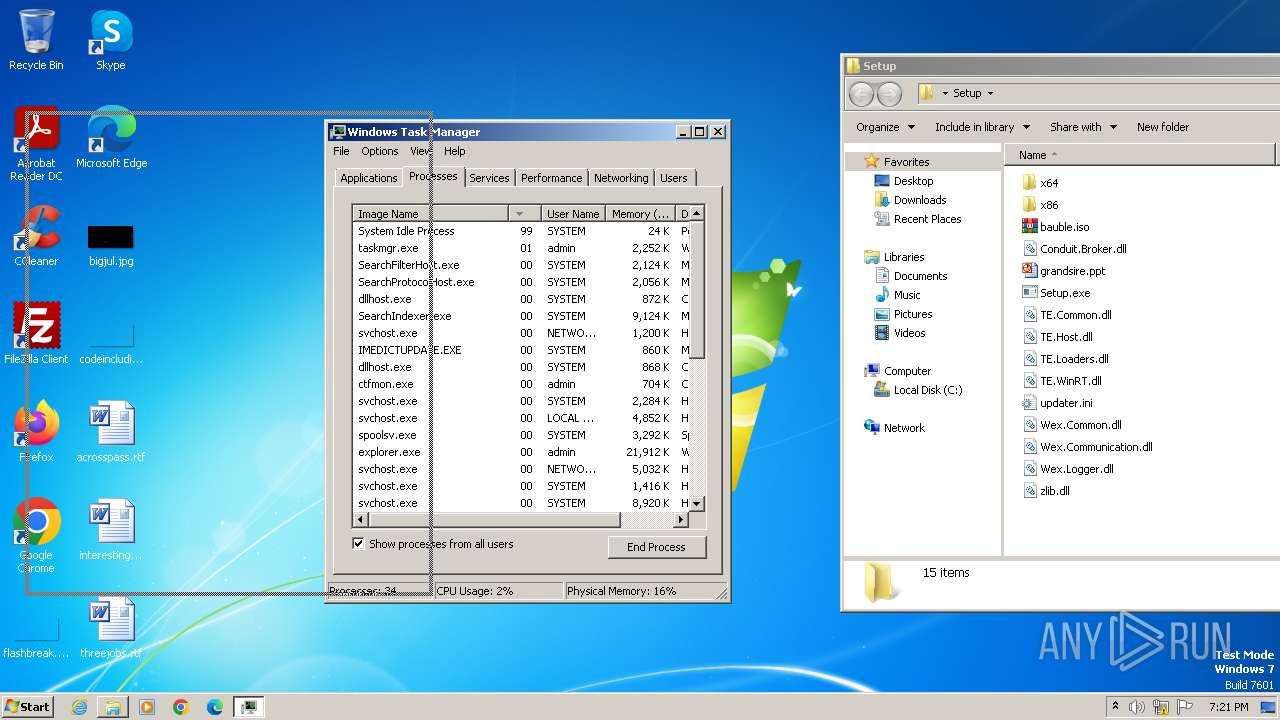1280x720 pixels.
Task: Select zlib.dll in the file list
Action: (x=1046, y=491)
